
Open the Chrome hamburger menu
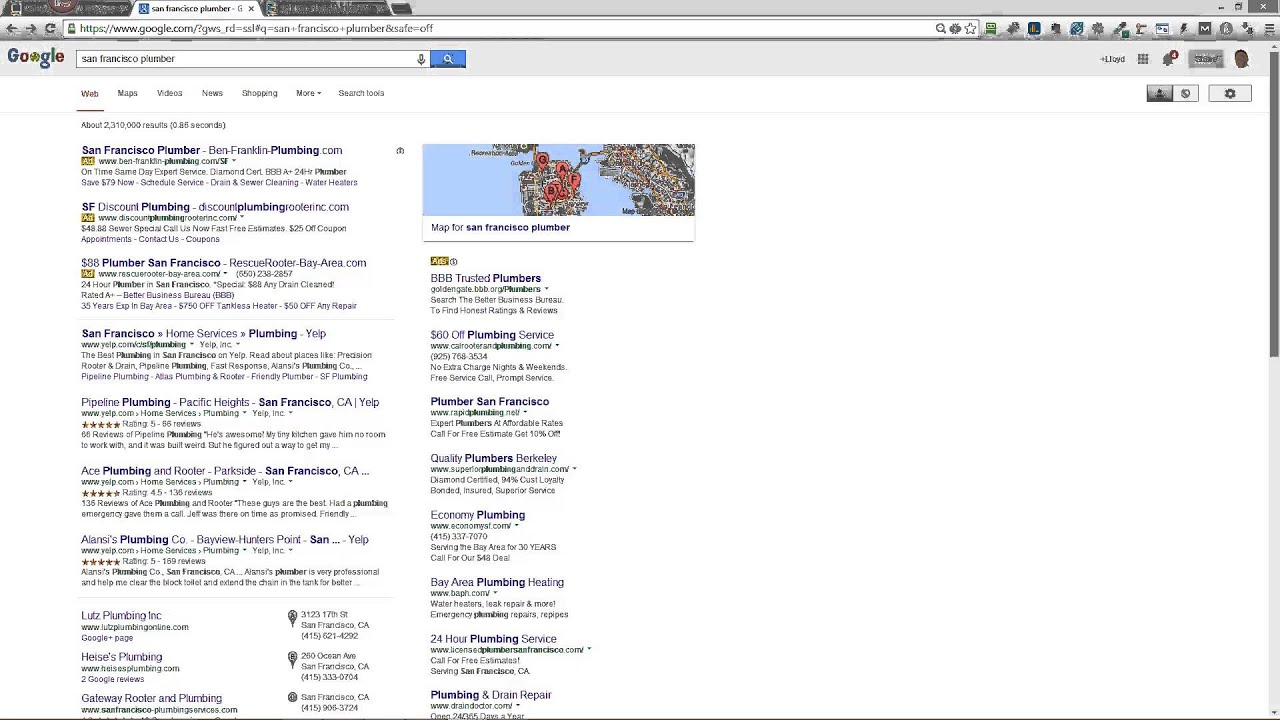pos(1270,29)
